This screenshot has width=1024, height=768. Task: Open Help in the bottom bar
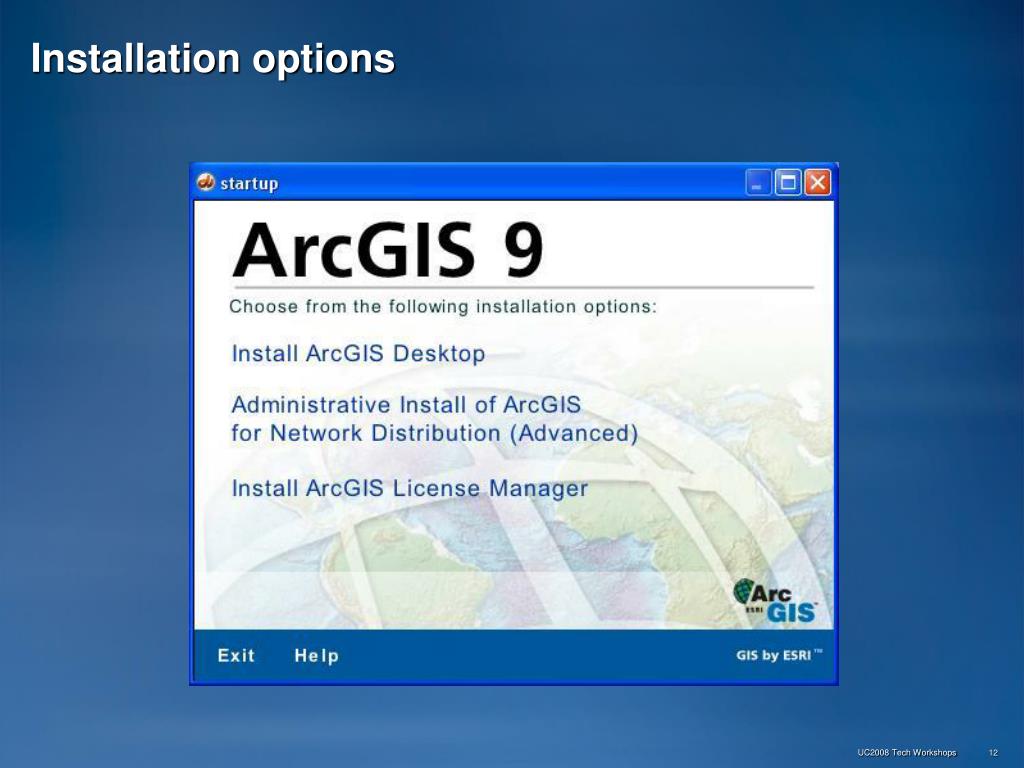(316, 656)
